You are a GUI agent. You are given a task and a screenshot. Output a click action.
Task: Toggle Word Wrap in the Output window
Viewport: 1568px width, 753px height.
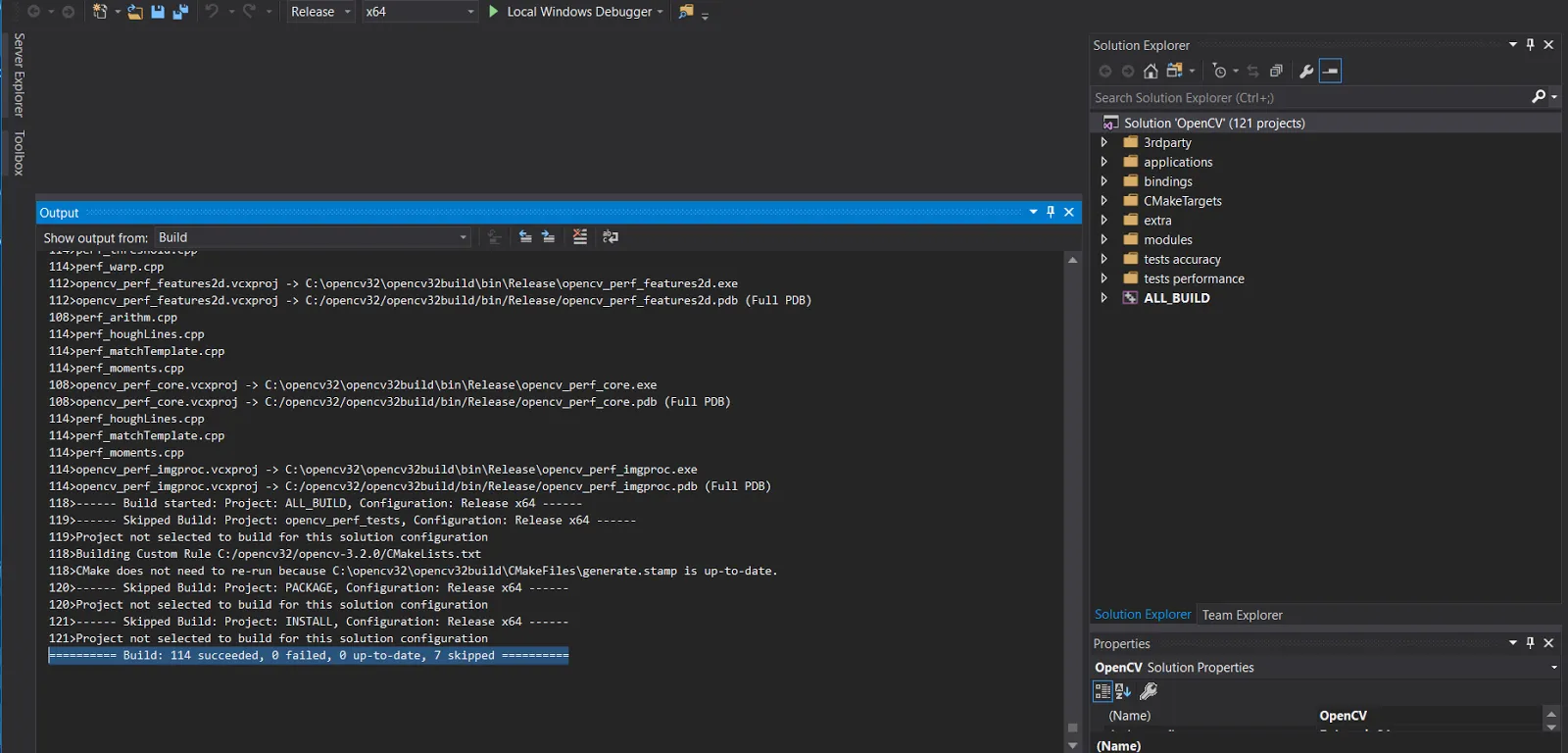(x=611, y=237)
